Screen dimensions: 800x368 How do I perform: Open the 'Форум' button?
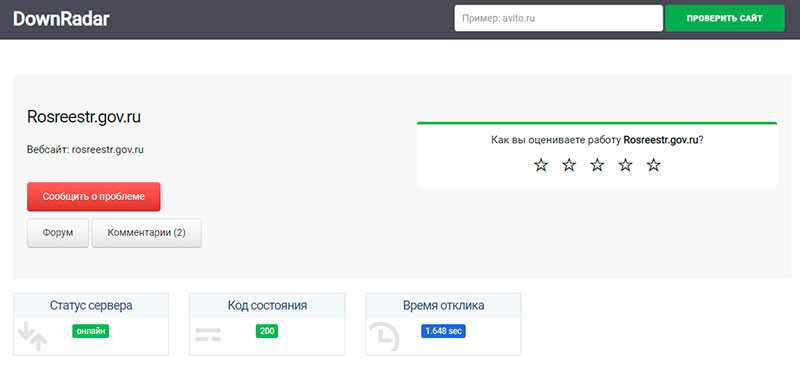[x=58, y=233]
